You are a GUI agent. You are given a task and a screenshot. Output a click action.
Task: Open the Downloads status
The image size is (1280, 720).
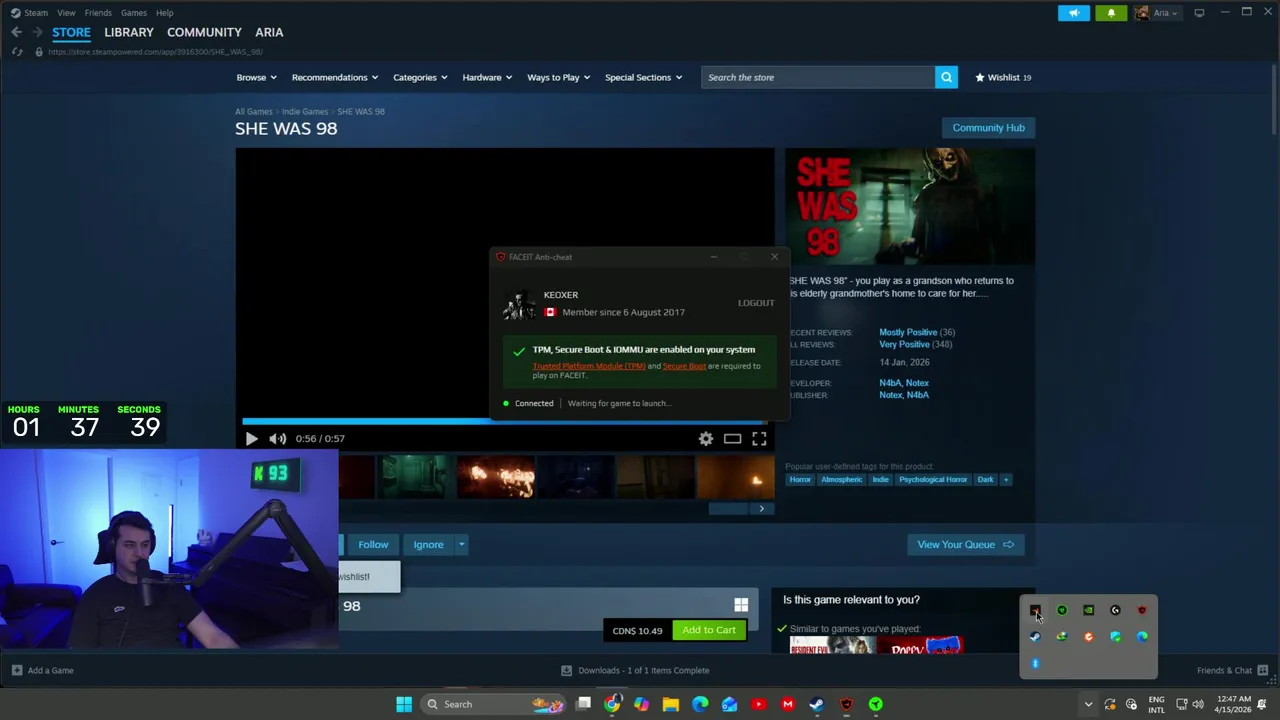click(635, 670)
